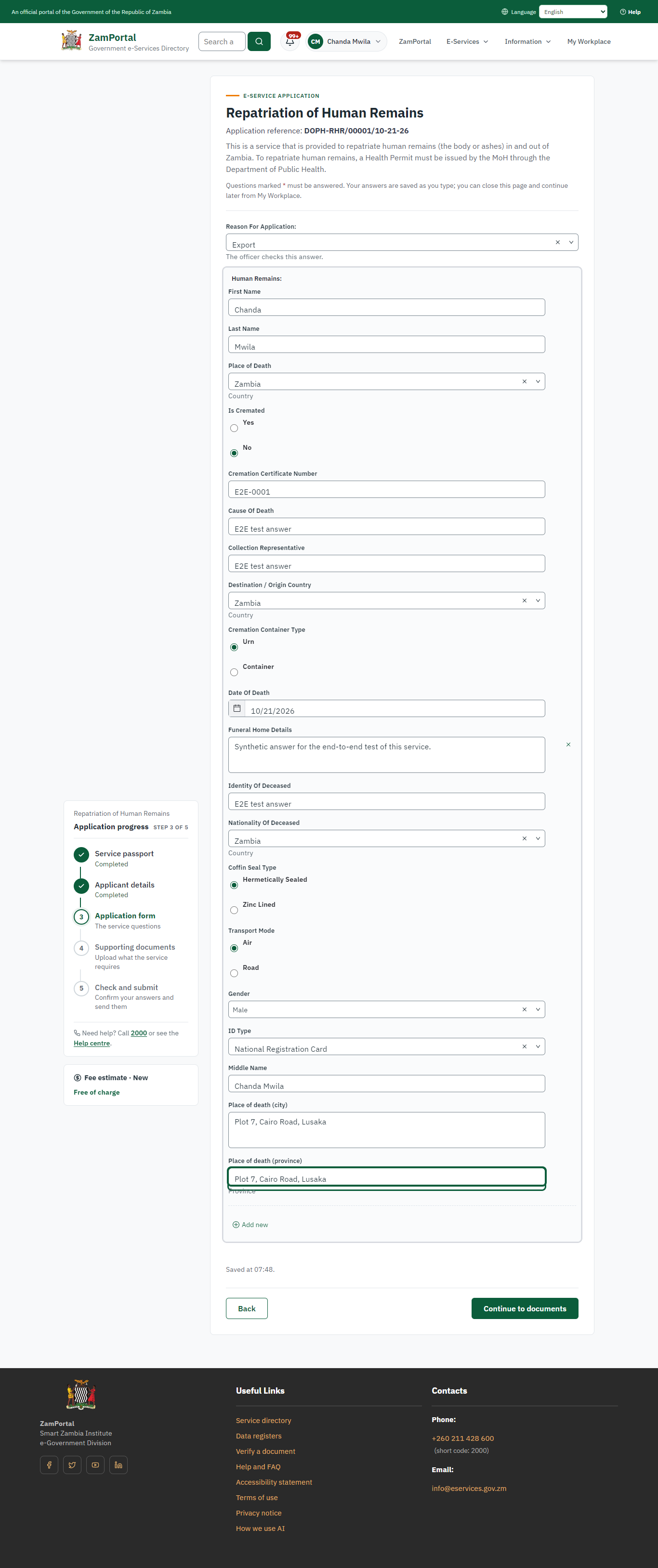
Task: Remove entry with X beside Funeral Home Details
Action: click(x=568, y=745)
